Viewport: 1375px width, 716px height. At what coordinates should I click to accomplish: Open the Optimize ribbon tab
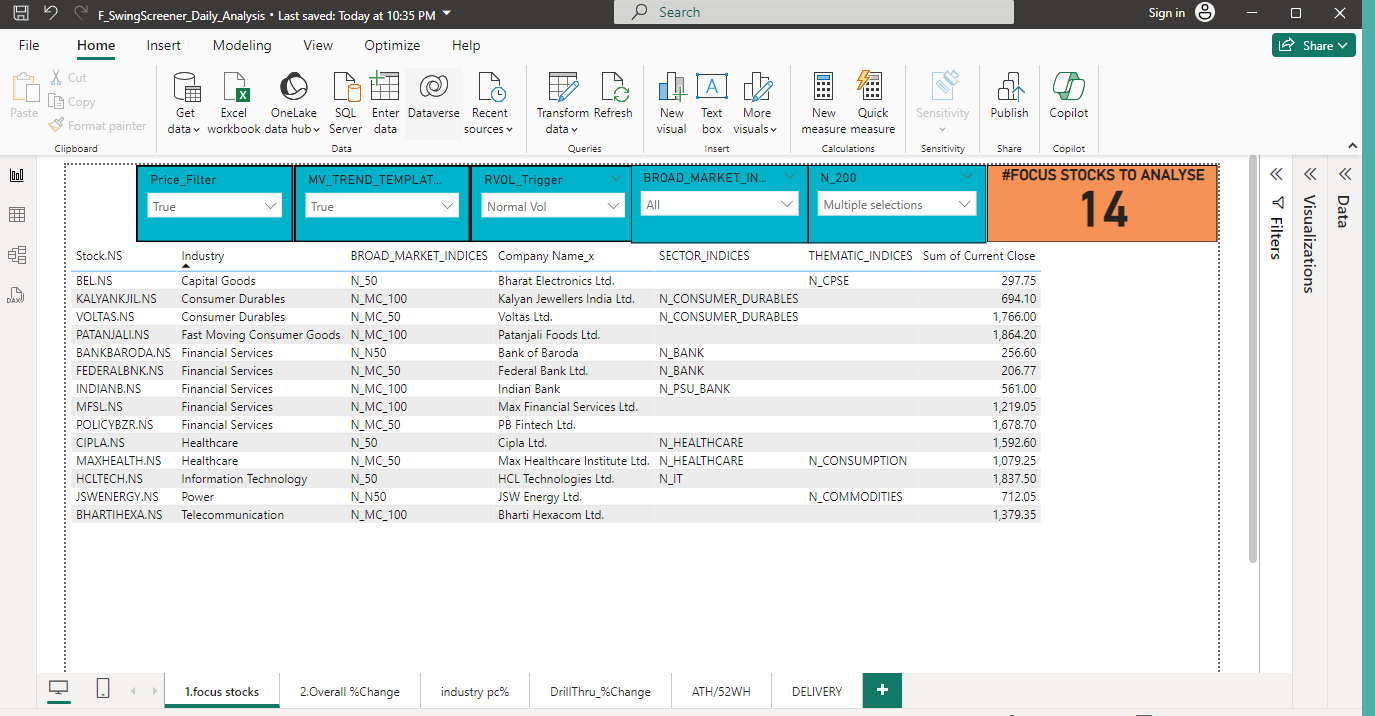tap(392, 45)
